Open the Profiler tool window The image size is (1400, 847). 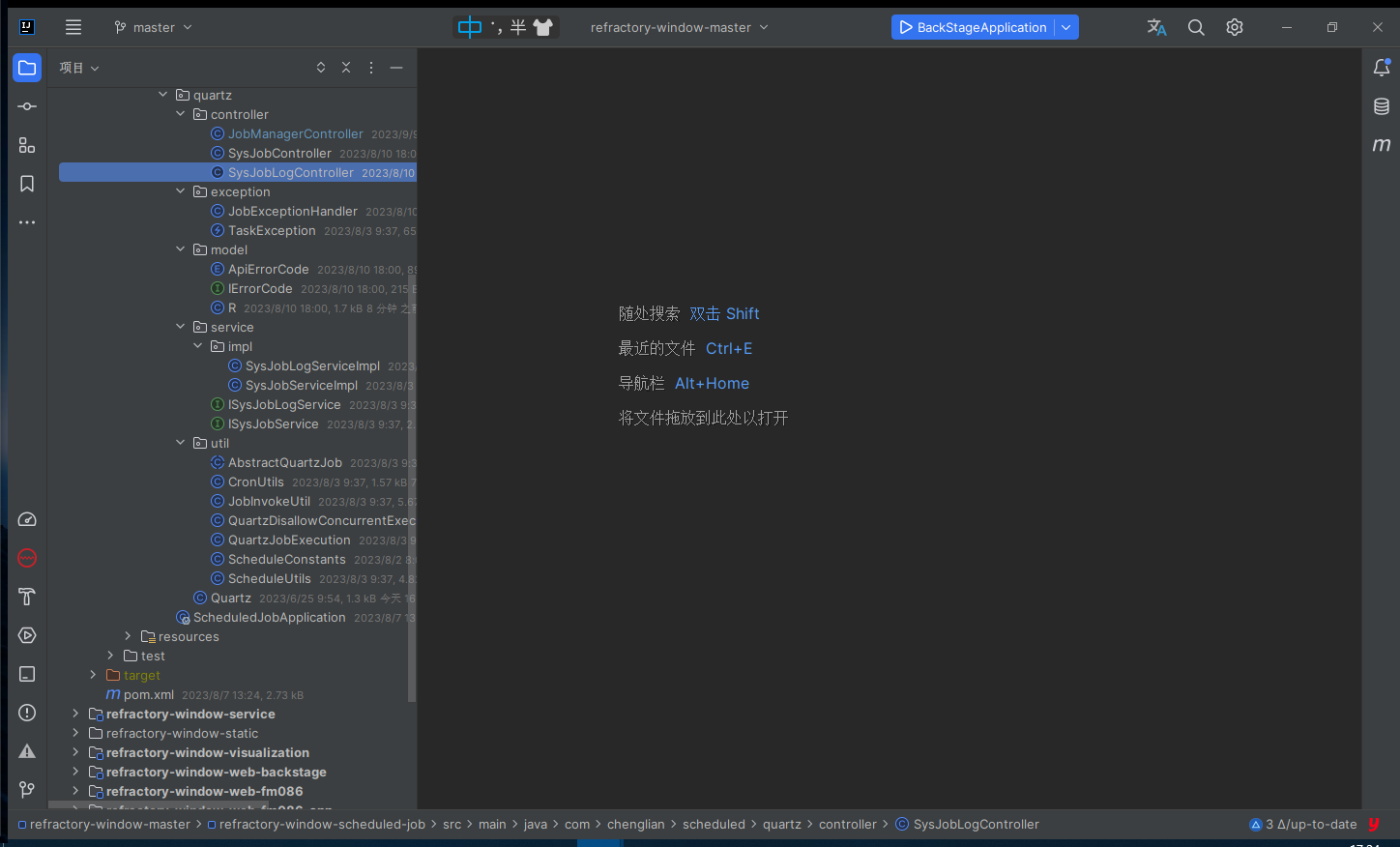click(x=27, y=519)
